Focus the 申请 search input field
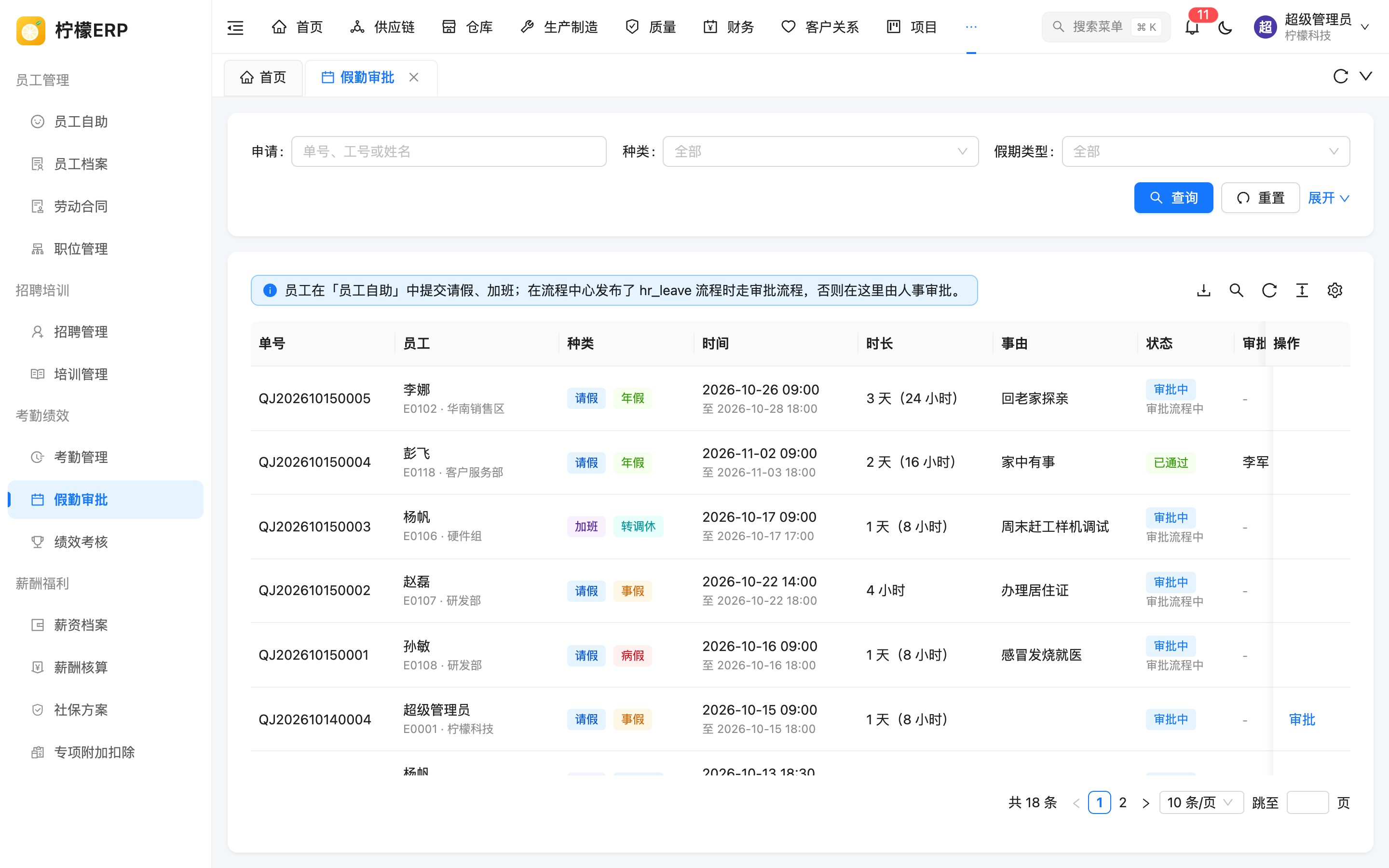 tap(448, 151)
